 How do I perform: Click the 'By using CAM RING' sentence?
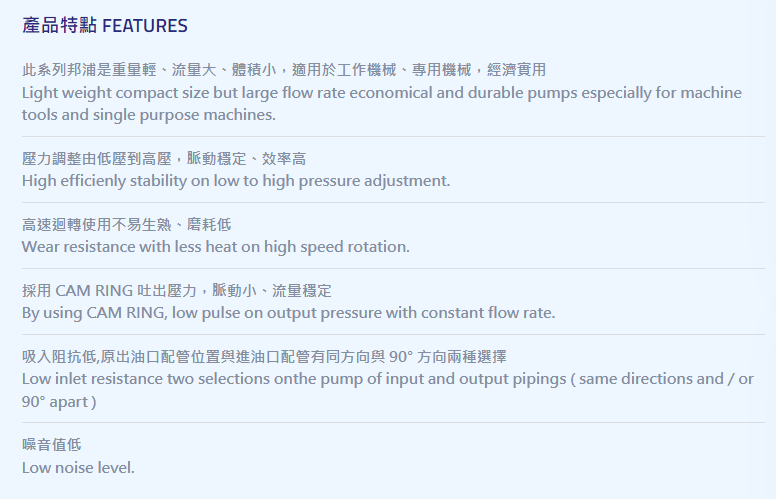(x=289, y=313)
